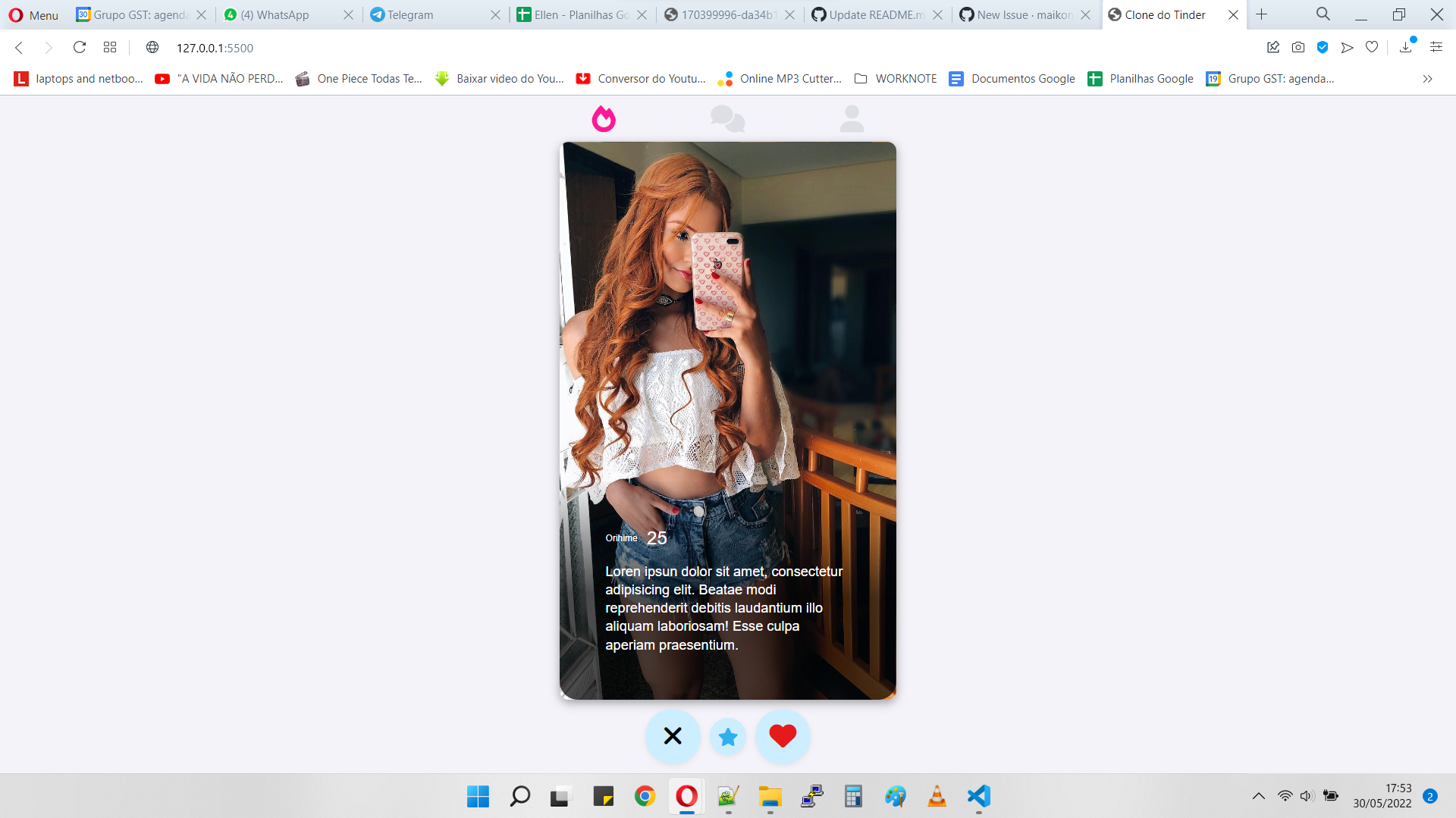Screen dimensions: 1456x818
Task: Expand the hidden bookmarks chevron
Action: coord(1428,78)
